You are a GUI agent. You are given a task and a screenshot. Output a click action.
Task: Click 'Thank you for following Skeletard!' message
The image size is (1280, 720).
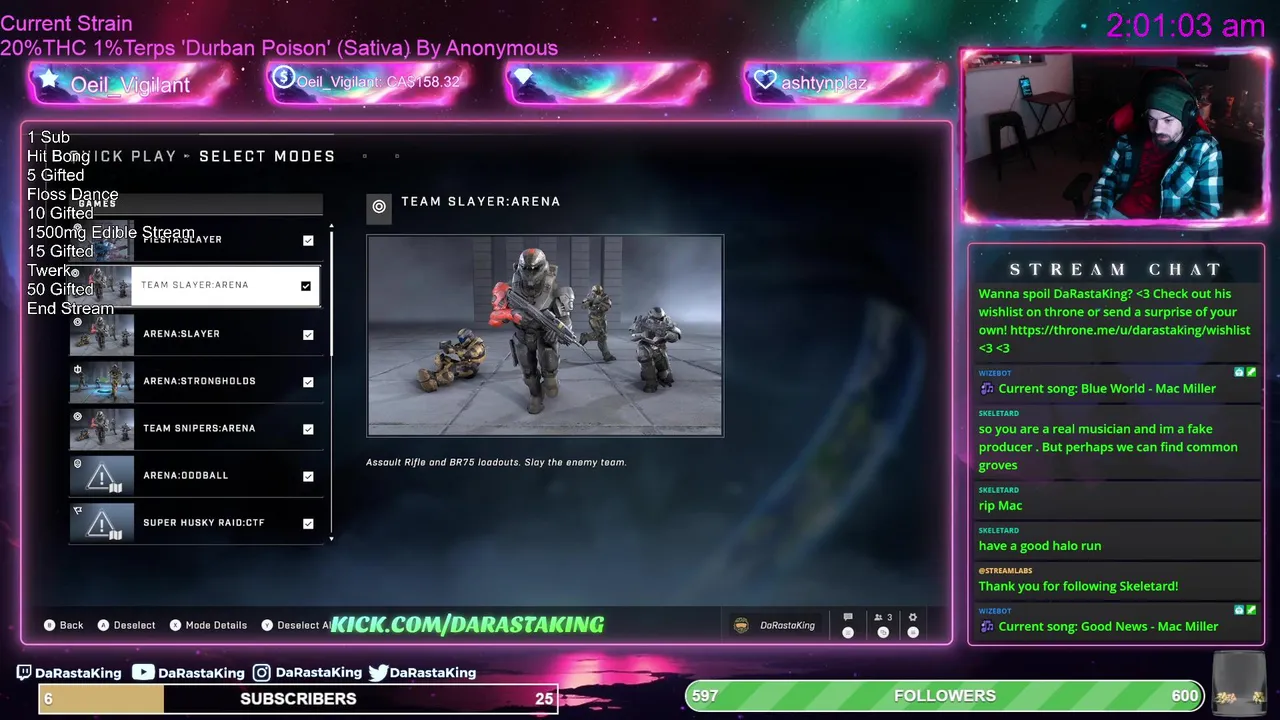click(x=1078, y=586)
